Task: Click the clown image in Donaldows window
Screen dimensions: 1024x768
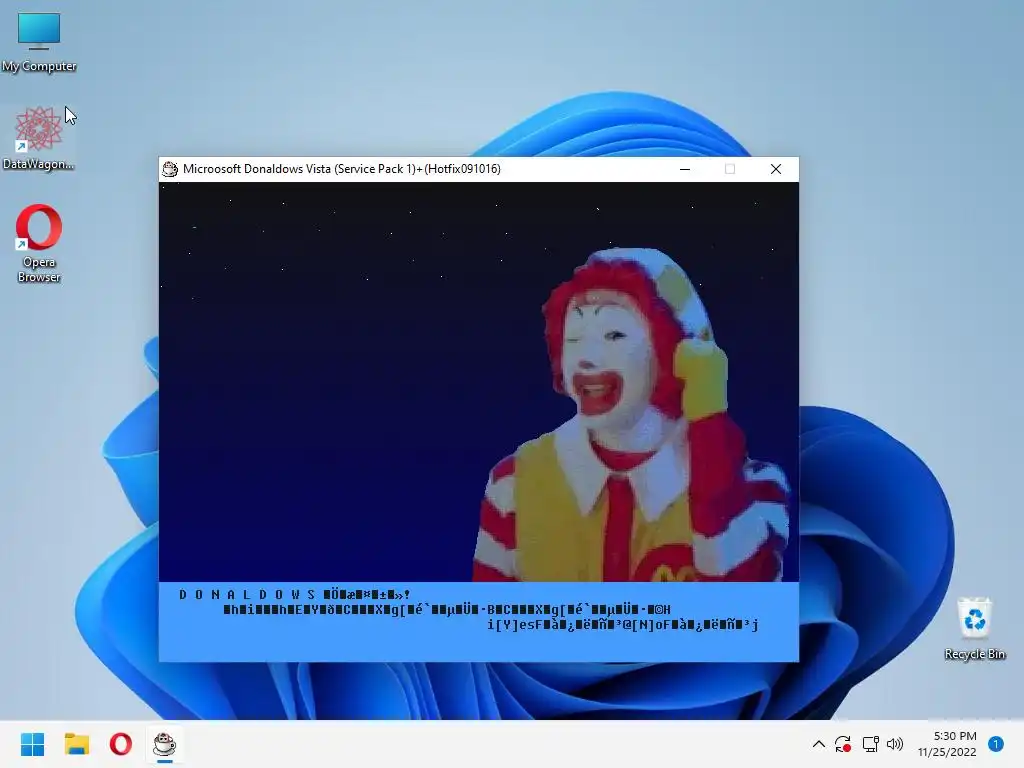Action: tap(630, 415)
